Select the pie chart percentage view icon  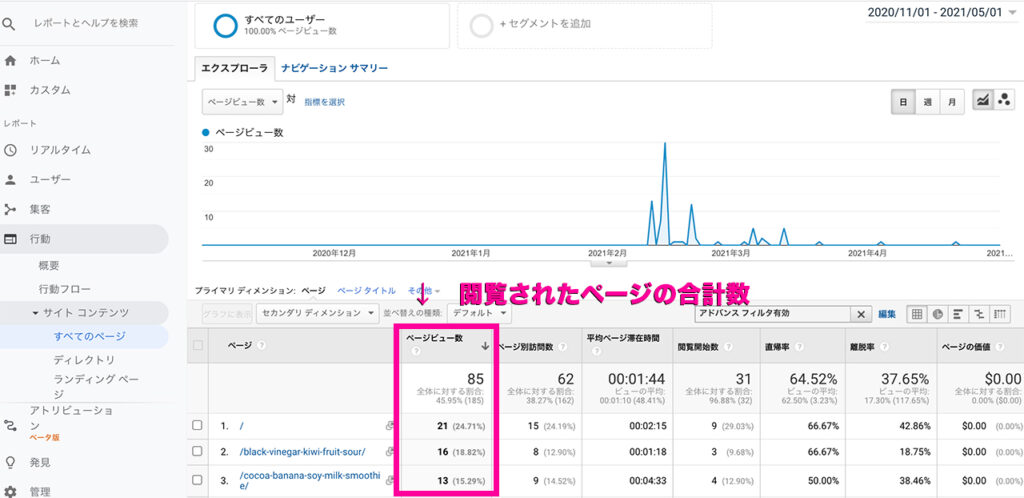point(938,314)
